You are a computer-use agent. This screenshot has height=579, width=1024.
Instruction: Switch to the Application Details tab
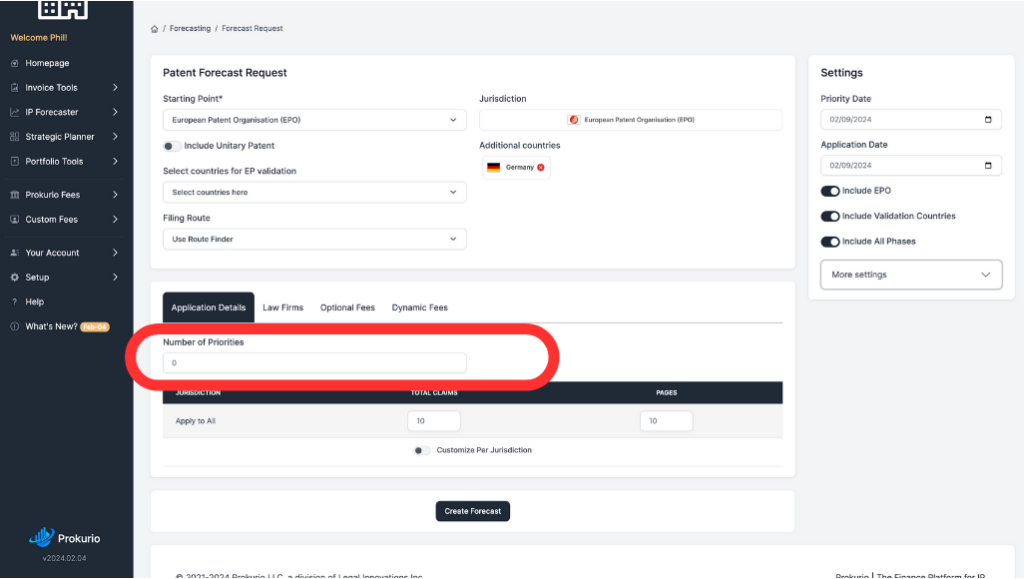click(x=208, y=307)
